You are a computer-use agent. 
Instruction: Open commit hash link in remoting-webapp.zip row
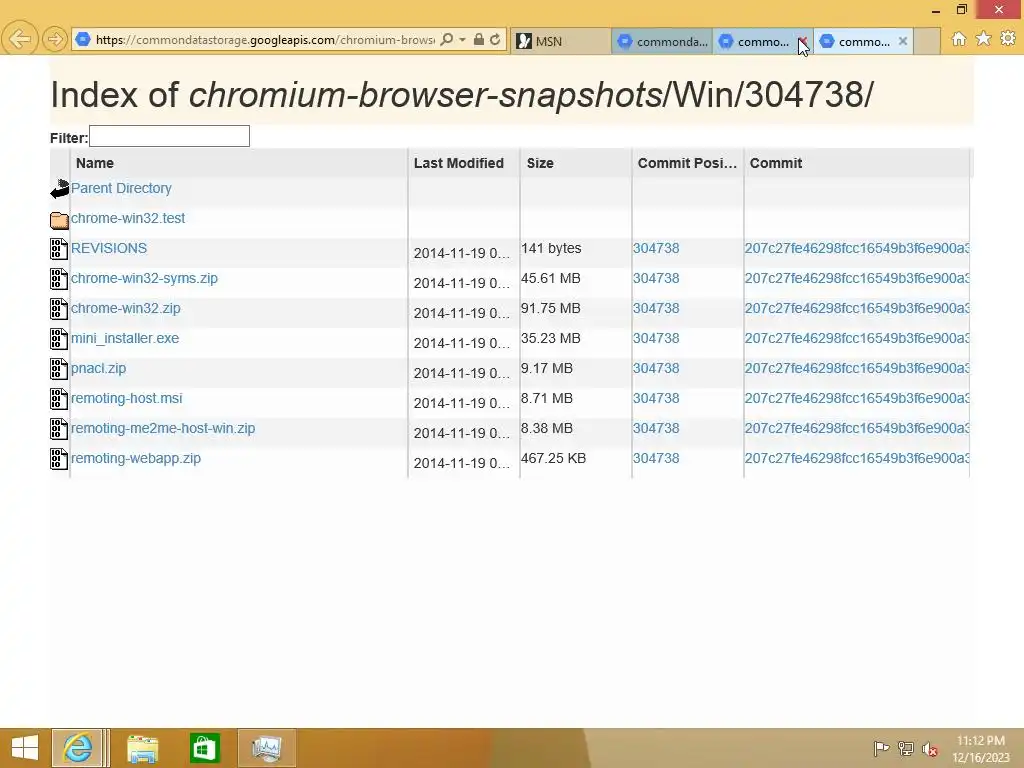point(857,458)
